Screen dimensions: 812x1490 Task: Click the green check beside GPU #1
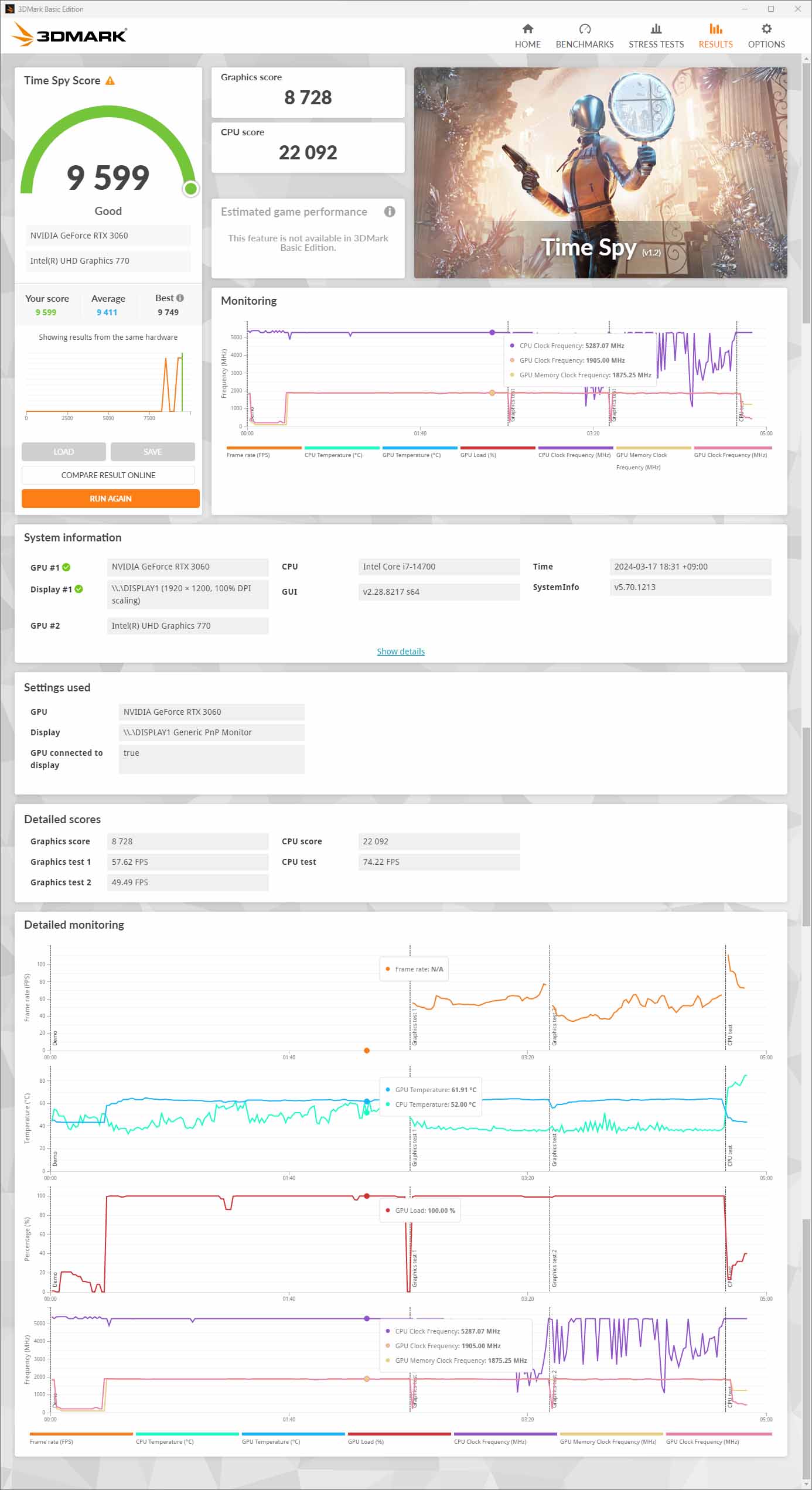pyautogui.click(x=66, y=567)
